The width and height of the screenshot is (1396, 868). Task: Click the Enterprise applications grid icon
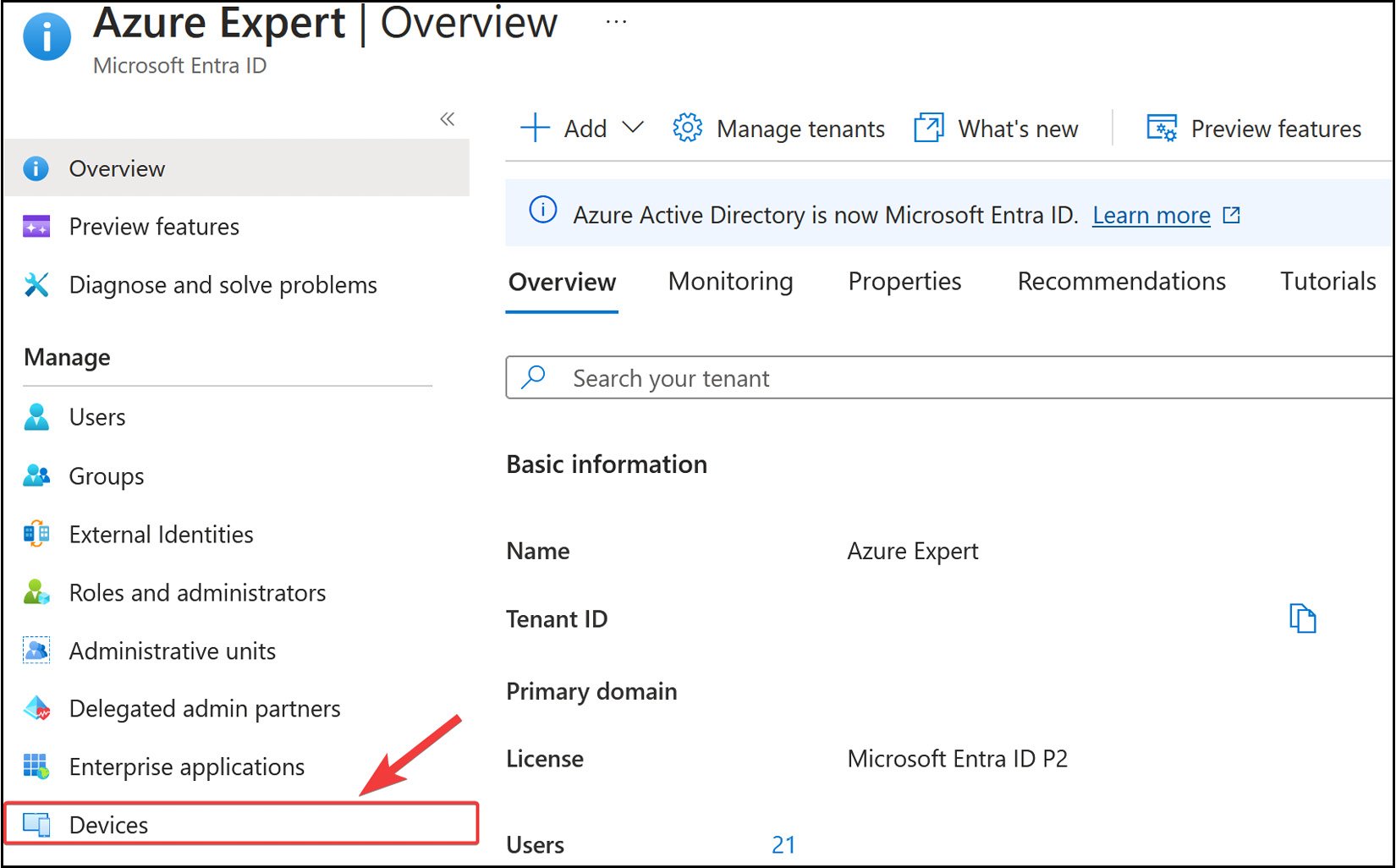pos(36,766)
